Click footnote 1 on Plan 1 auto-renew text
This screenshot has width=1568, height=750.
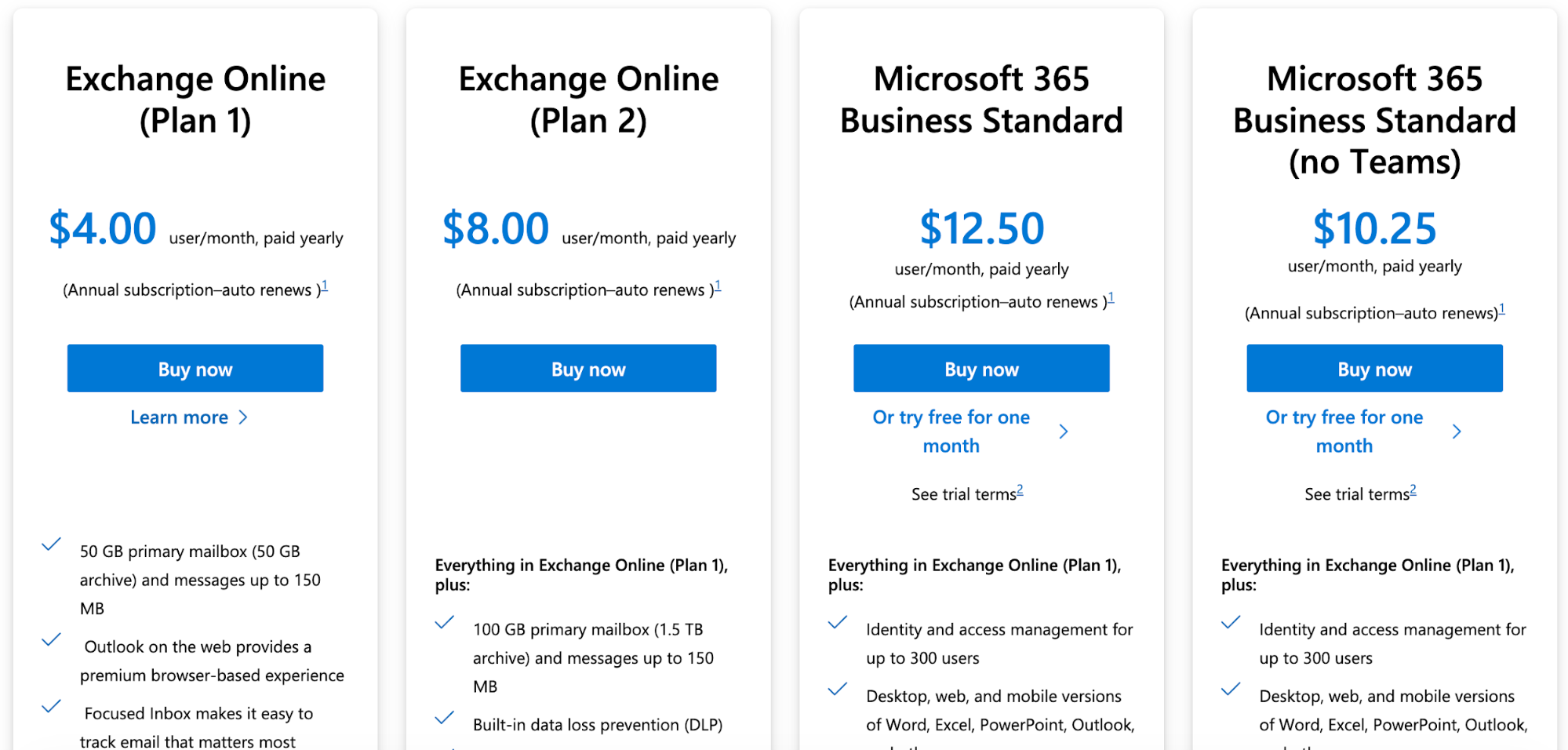point(325,285)
